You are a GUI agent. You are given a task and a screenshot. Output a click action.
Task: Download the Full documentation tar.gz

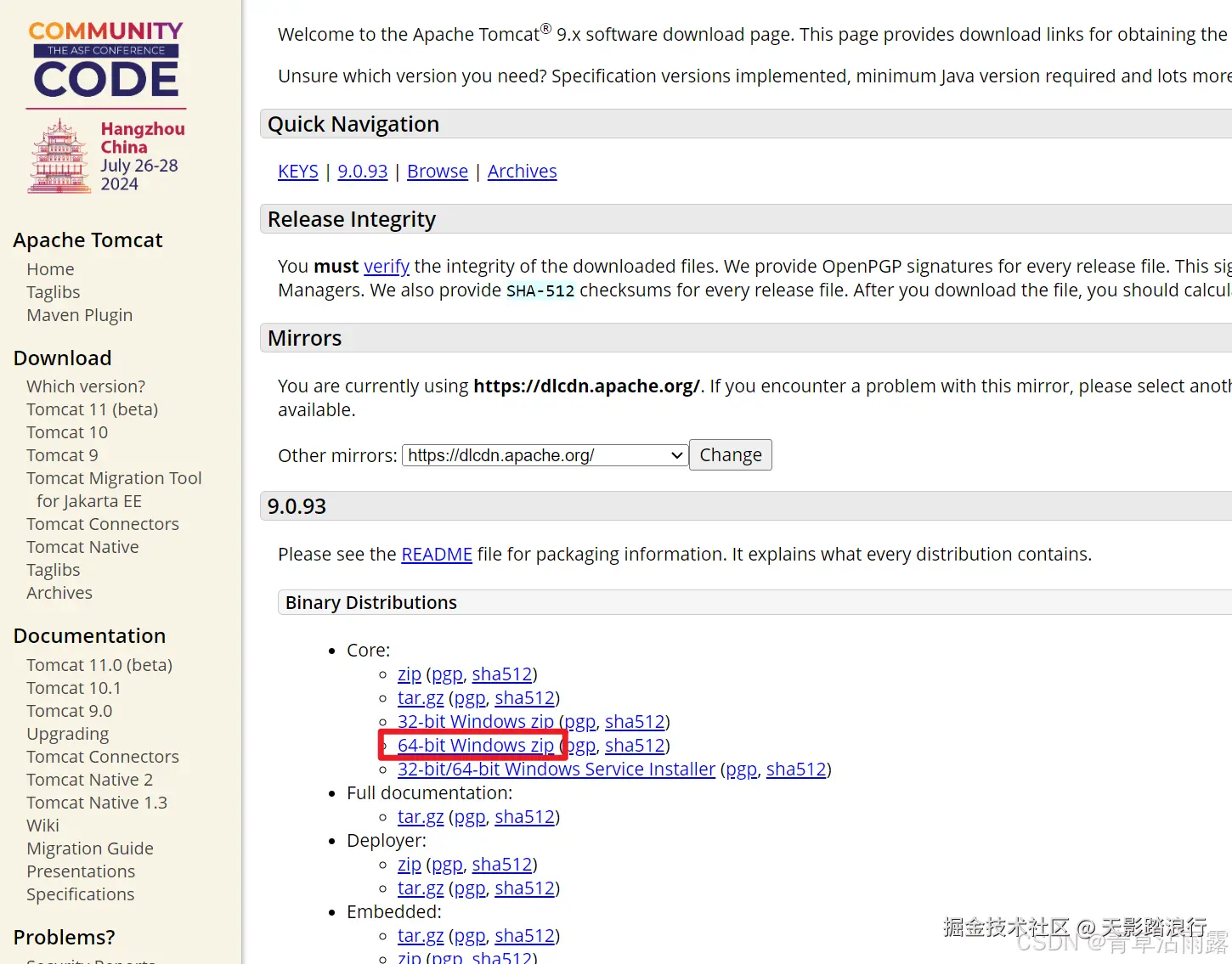pos(421,817)
